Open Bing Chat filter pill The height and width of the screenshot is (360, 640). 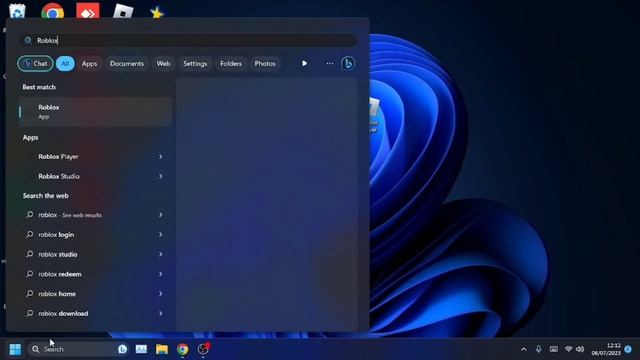click(35, 64)
